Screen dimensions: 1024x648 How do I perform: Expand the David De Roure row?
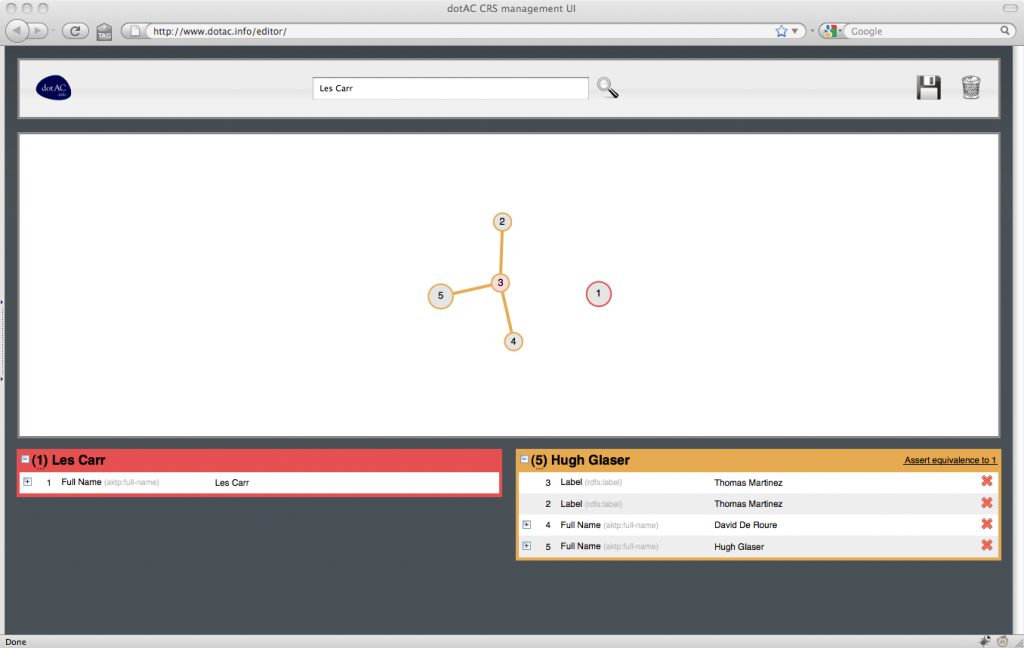526,524
